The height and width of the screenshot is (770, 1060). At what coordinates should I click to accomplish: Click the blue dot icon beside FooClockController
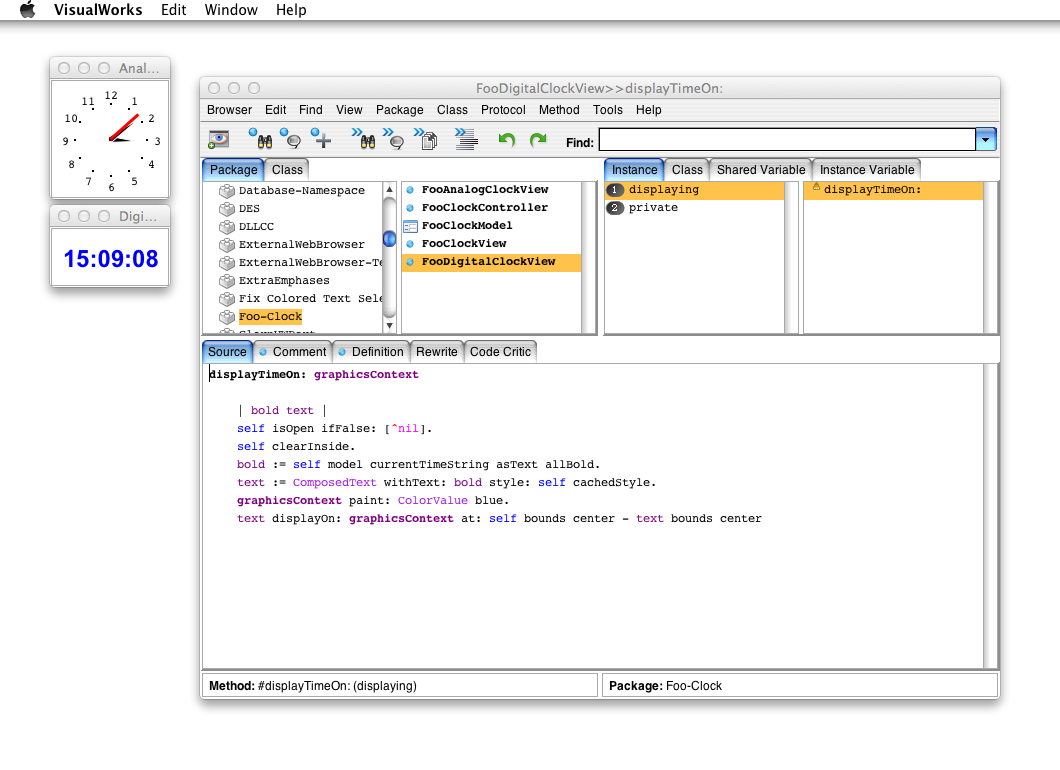[410, 208]
